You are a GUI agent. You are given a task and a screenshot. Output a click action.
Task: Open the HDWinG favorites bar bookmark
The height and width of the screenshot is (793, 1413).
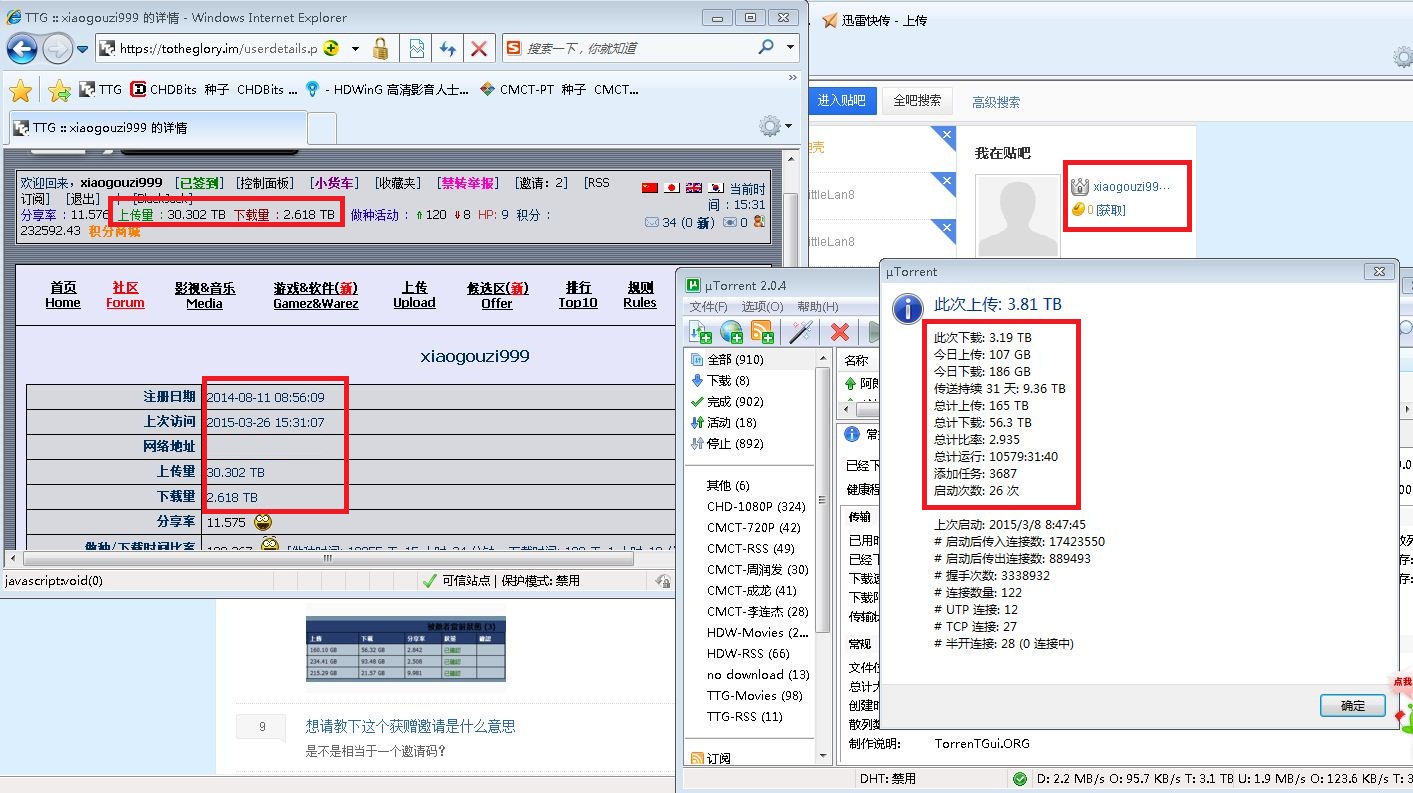tap(387, 89)
